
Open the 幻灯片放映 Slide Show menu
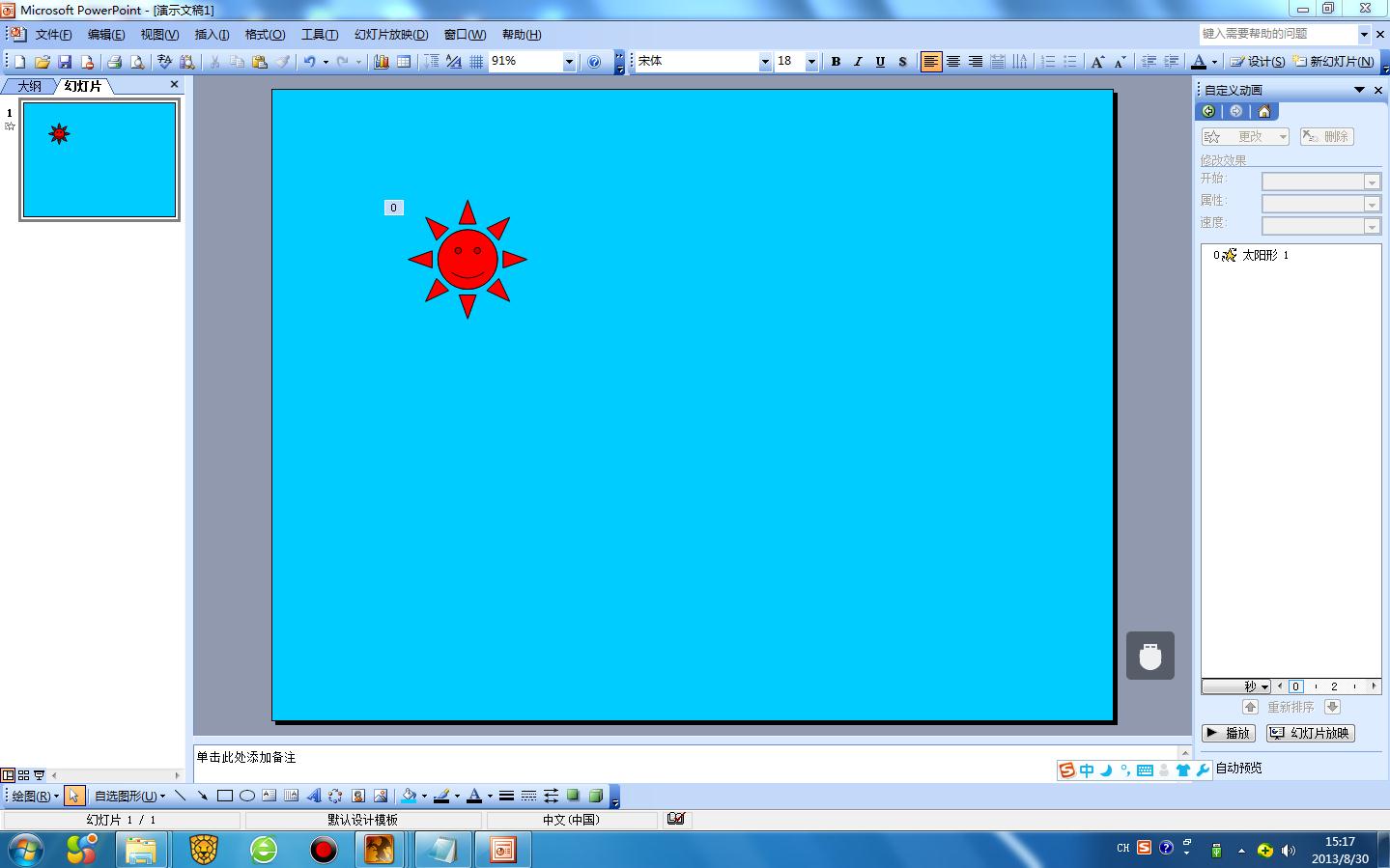point(391,35)
